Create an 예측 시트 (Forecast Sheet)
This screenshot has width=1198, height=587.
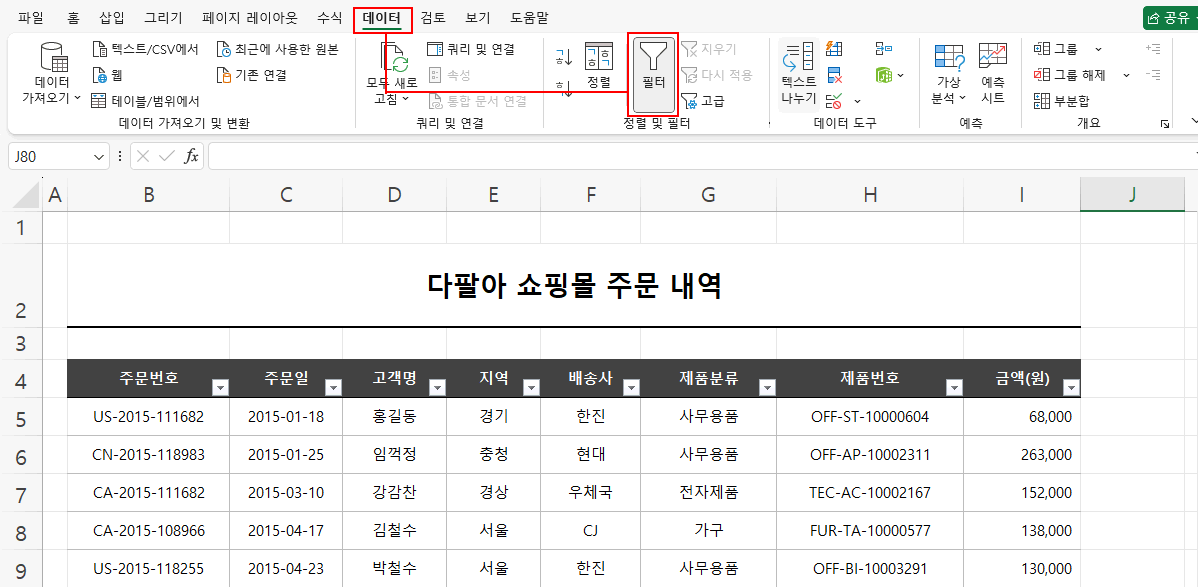(x=993, y=73)
